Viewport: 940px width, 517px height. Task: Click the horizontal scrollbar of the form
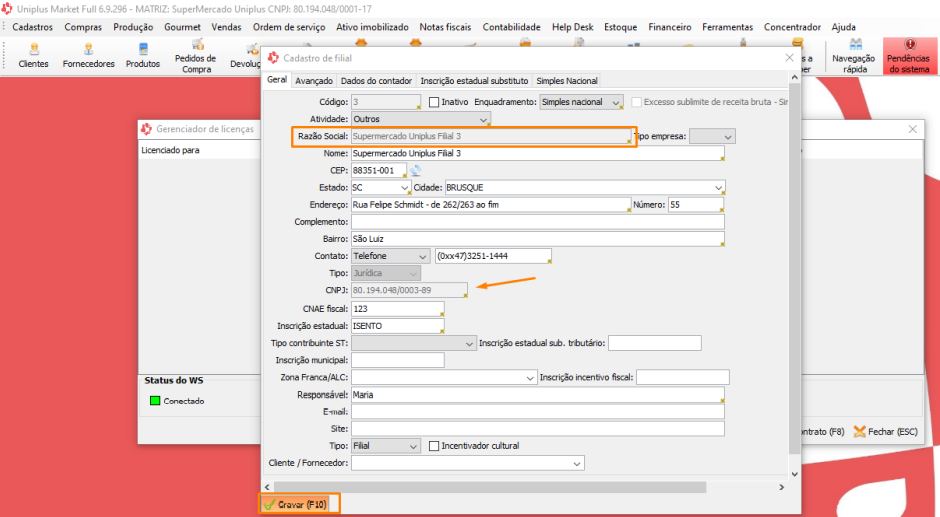coord(490,487)
